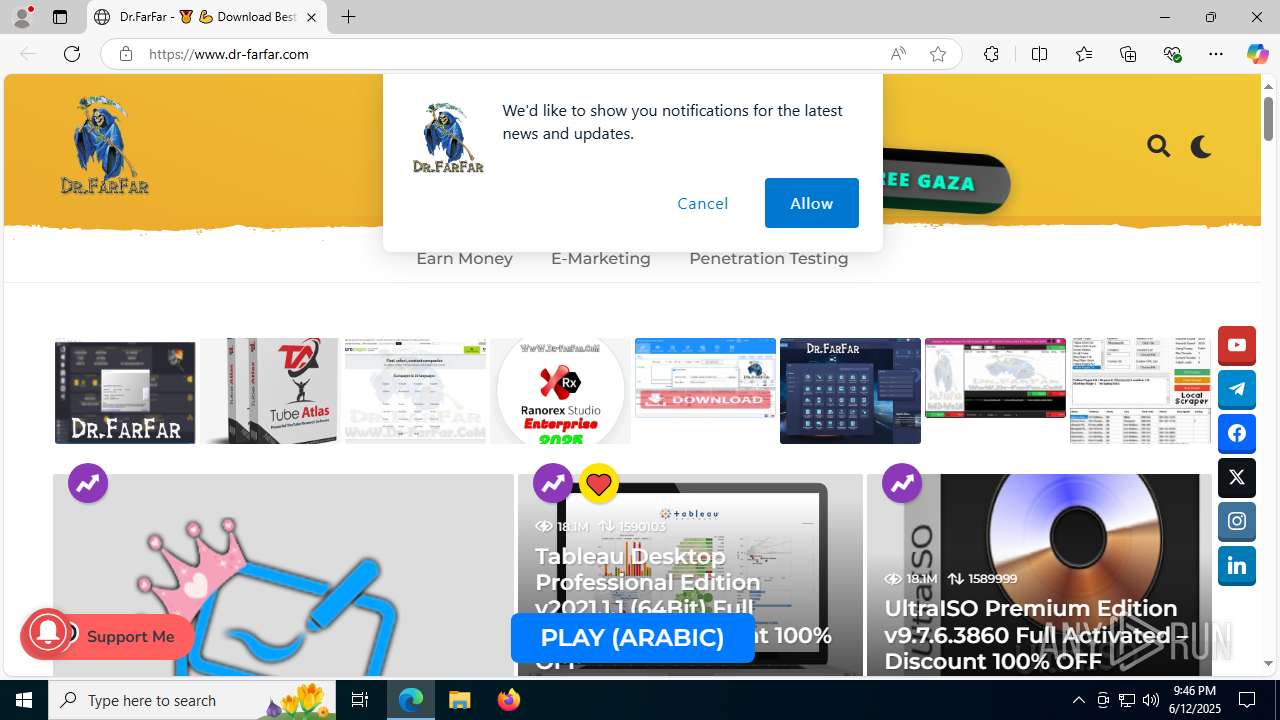Open the YouTube social link
Viewport: 1280px width, 720px height.
coord(1237,346)
